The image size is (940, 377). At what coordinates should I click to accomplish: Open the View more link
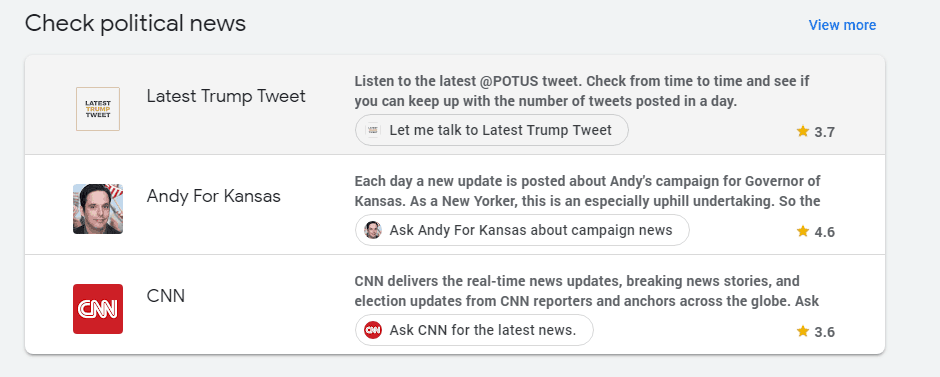(842, 25)
